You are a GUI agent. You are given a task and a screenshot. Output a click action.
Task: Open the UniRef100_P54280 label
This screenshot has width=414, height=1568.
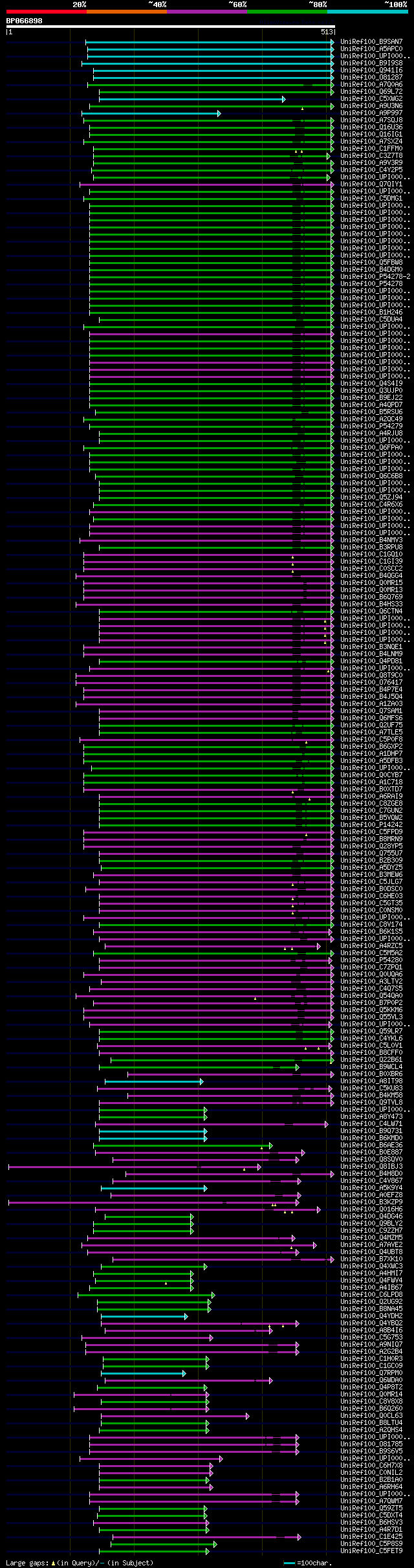(371, 960)
